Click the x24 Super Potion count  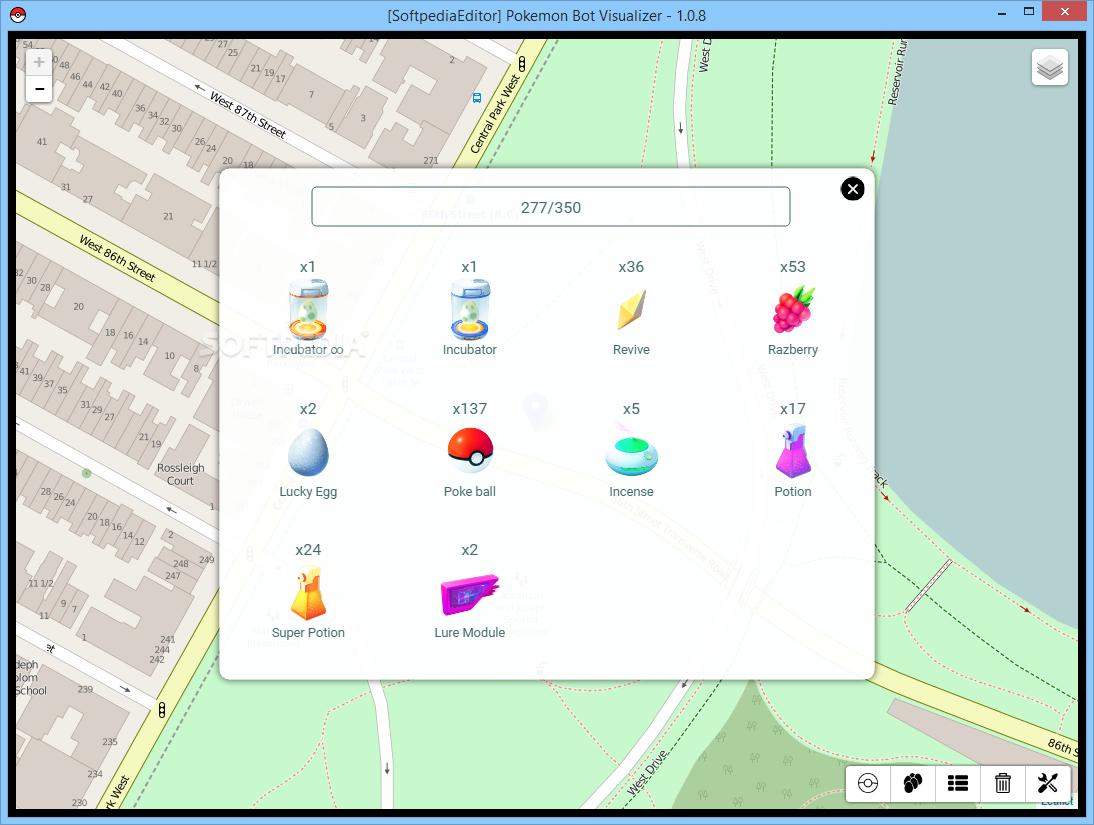[308, 549]
